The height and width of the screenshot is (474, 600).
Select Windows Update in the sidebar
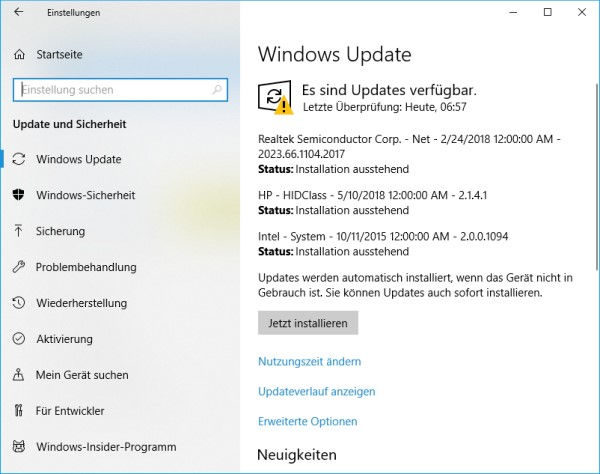click(79, 159)
